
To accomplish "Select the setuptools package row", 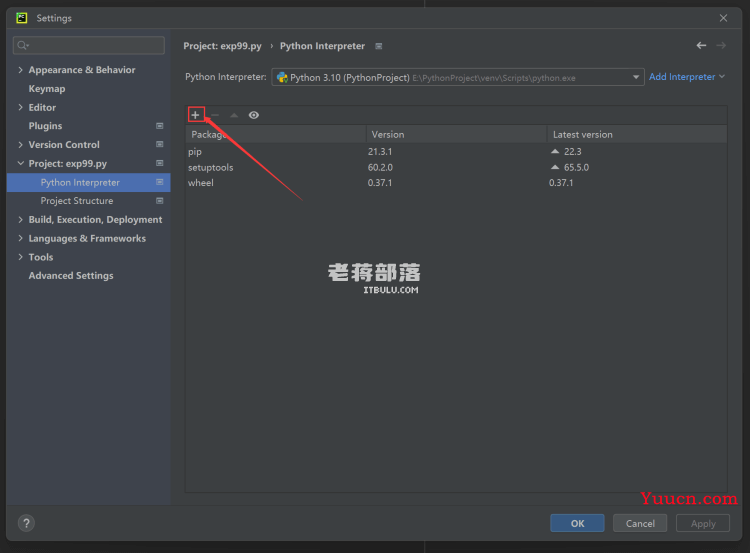I will (456, 167).
